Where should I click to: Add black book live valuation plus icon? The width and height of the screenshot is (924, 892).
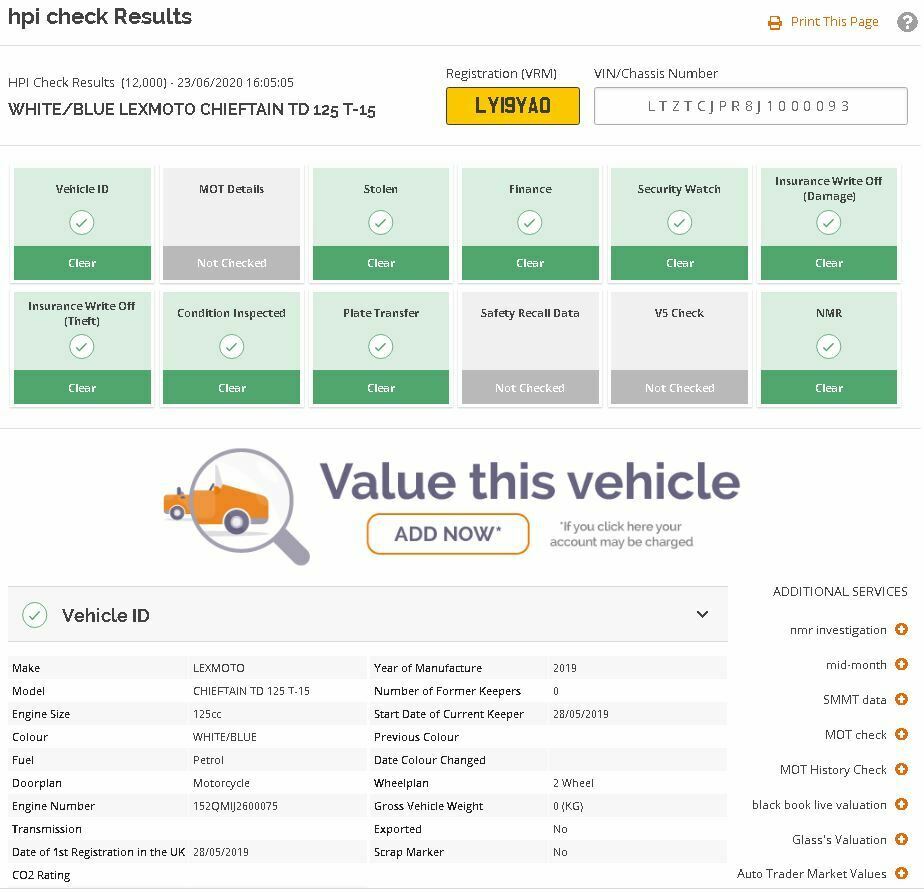point(901,804)
